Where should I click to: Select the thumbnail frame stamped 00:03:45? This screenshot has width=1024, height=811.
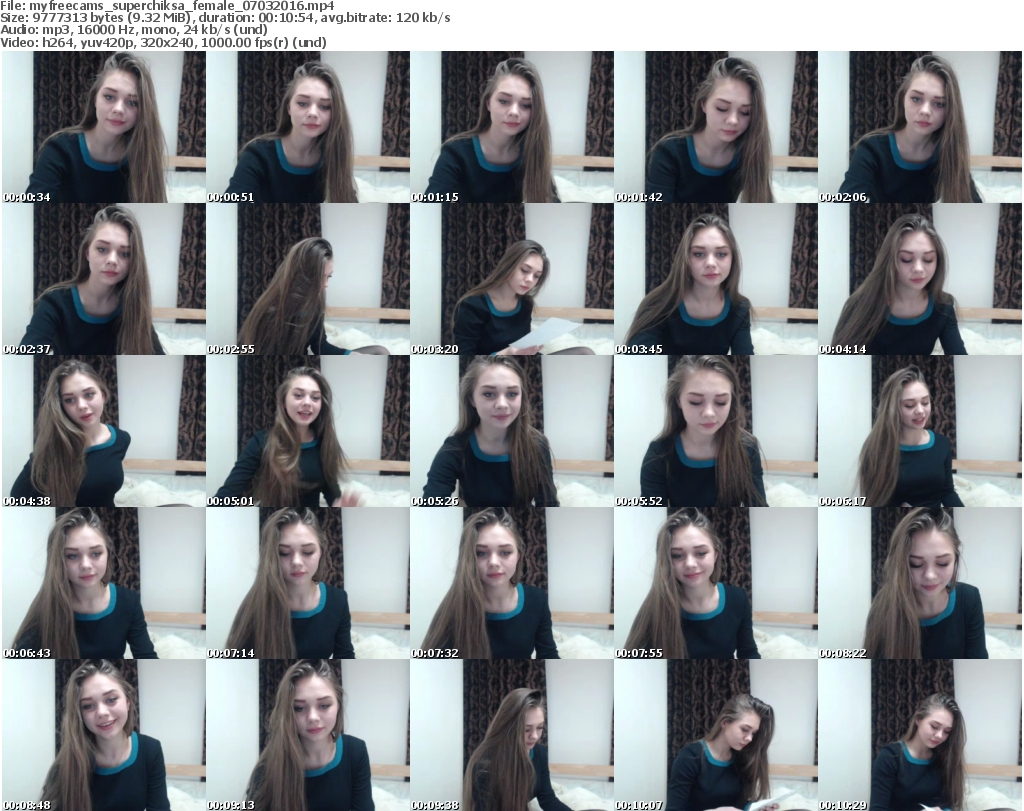pos(716,279)
